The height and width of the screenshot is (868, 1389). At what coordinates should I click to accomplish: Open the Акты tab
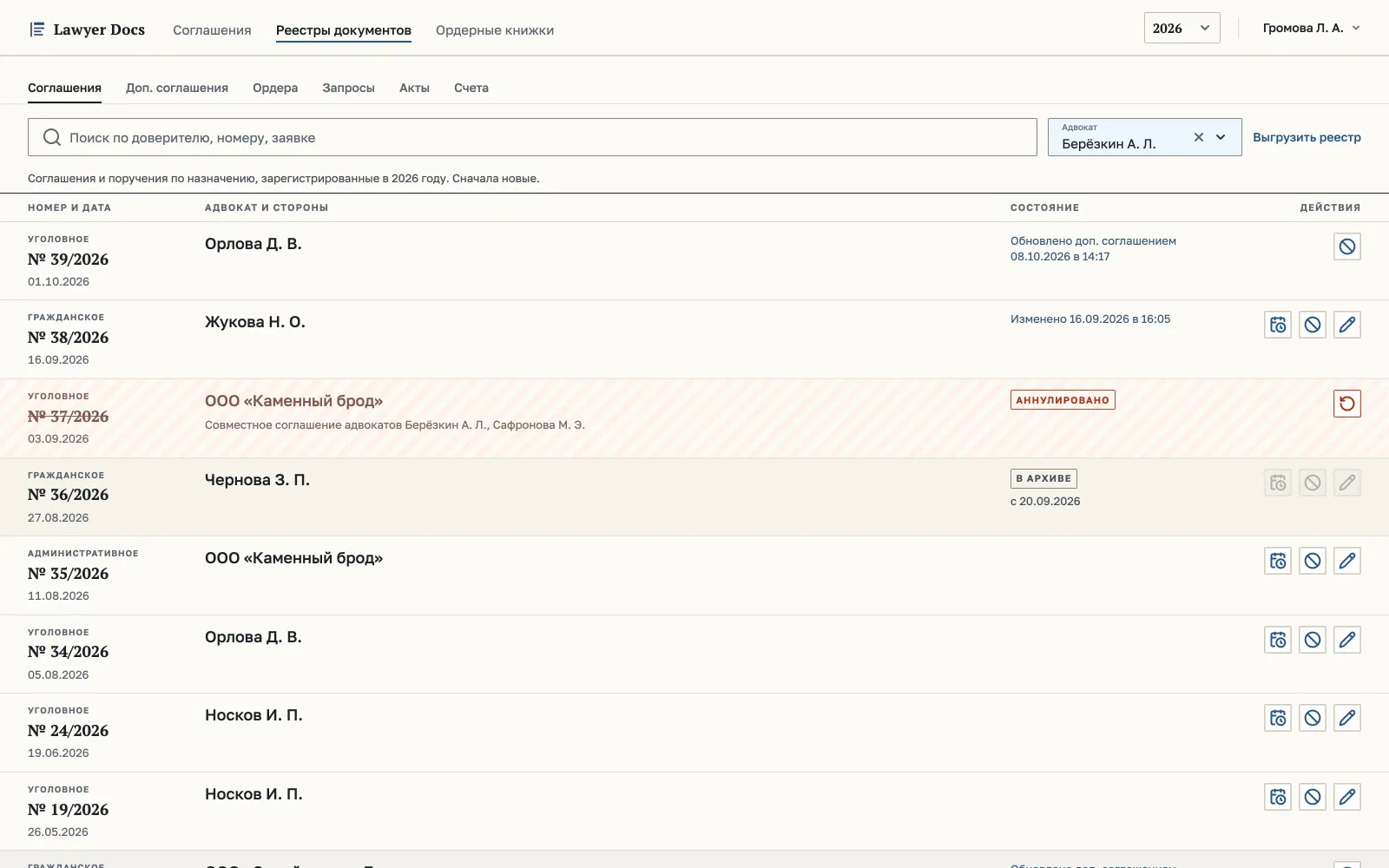[414, 88]
